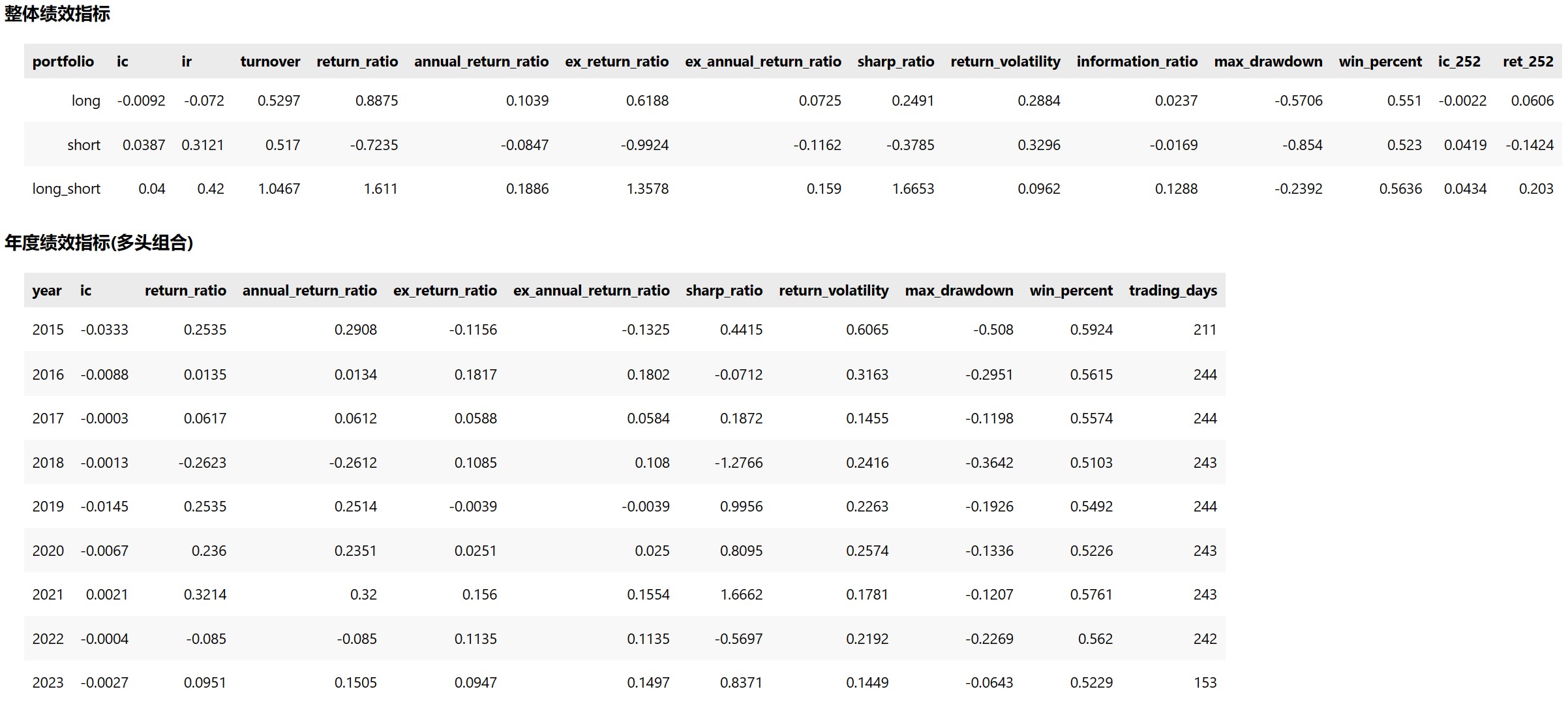Click annual_return_ratio header in the overall table
Image resolution: width=1568 pixels, height=702 pixels.
(481, 61)
